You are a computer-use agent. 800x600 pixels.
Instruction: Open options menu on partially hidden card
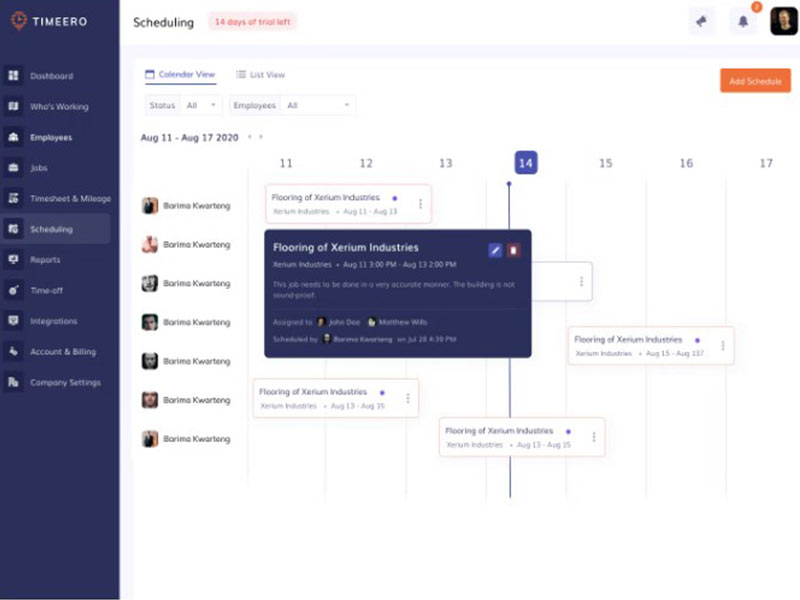581,281
